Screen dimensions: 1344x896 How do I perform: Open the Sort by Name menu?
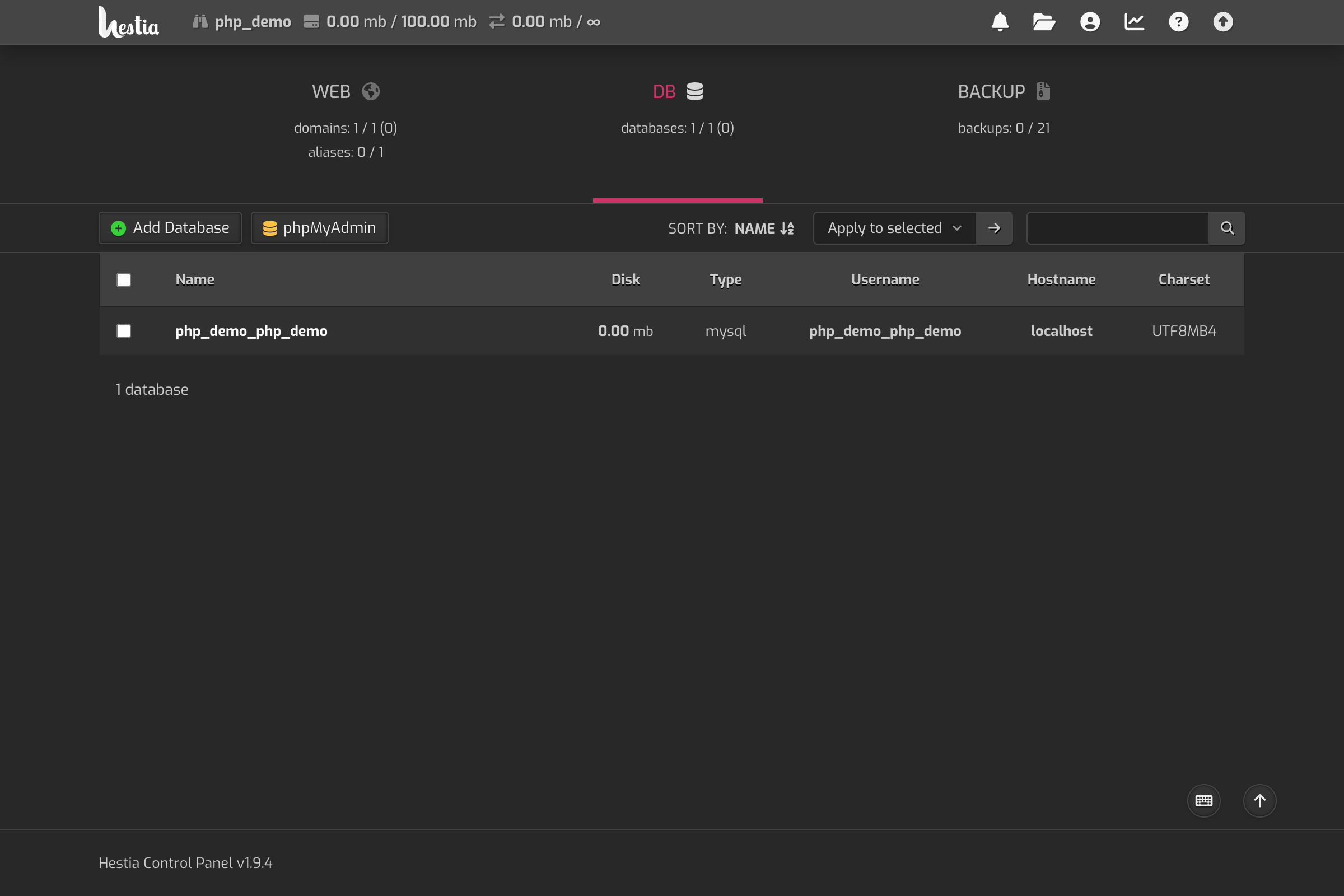[763, 228]
